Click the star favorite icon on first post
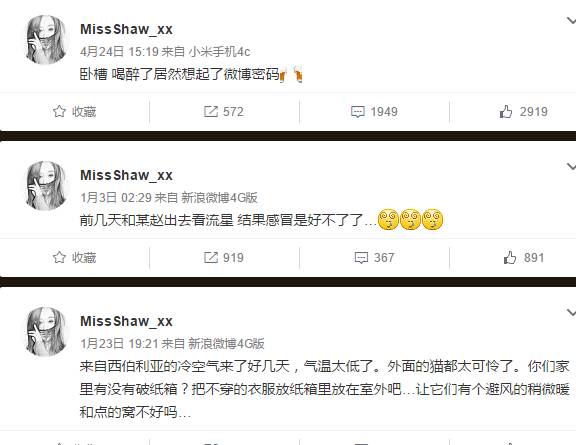Viewport: 576px width, 445px height. (59, 111)
